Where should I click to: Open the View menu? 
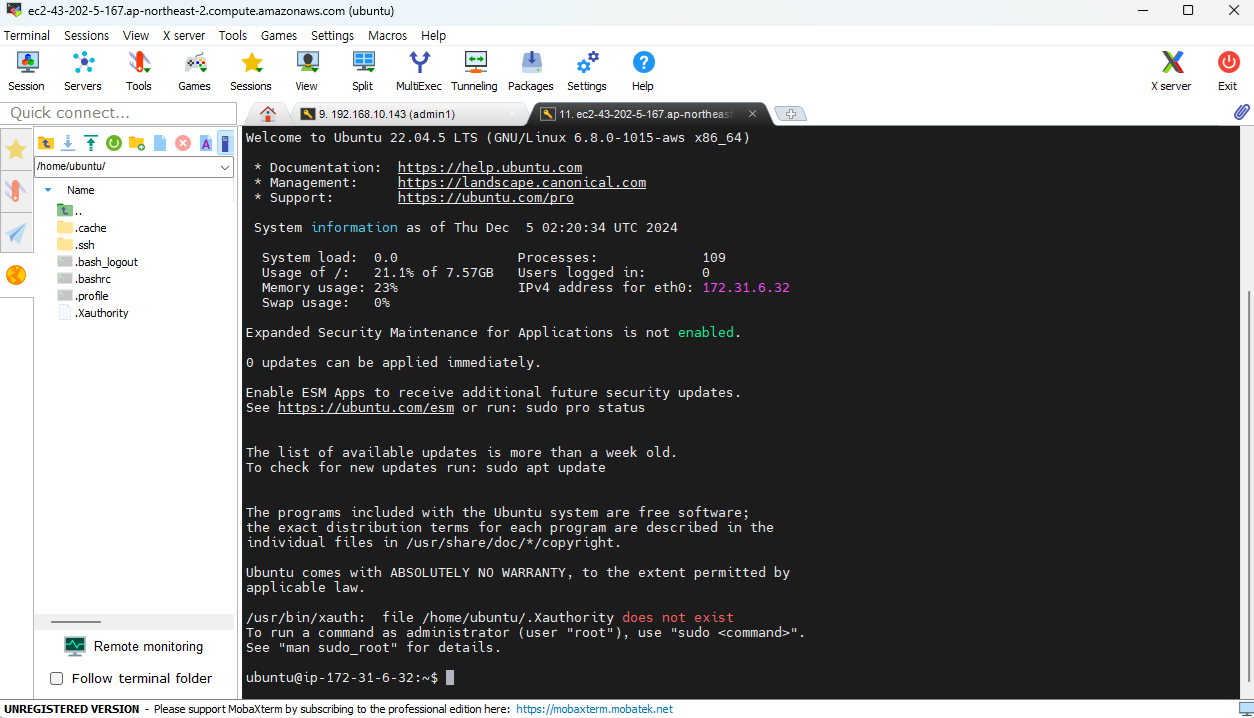point(136,35)
